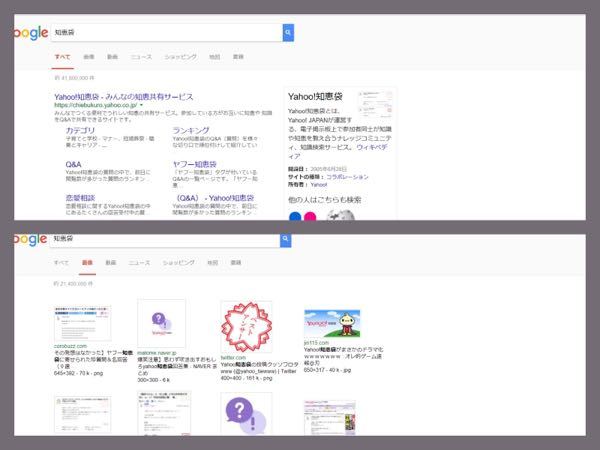
Task: Open the カテゴリ sitelink
Action: coord(81,131)
